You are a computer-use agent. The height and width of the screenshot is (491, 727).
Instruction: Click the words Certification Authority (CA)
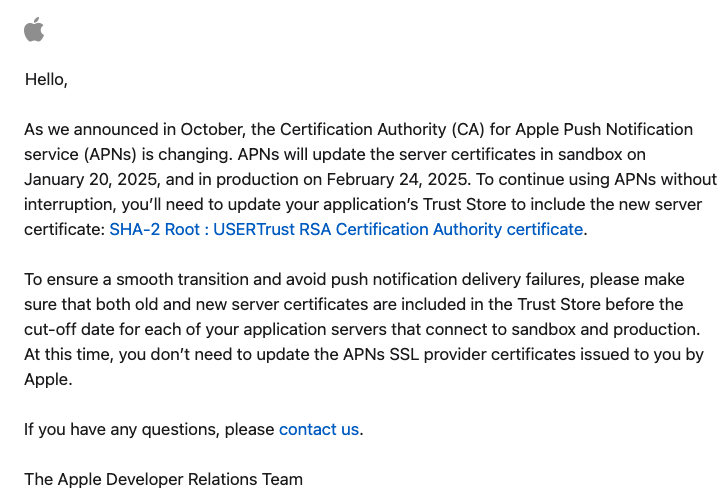click(383, 129)
